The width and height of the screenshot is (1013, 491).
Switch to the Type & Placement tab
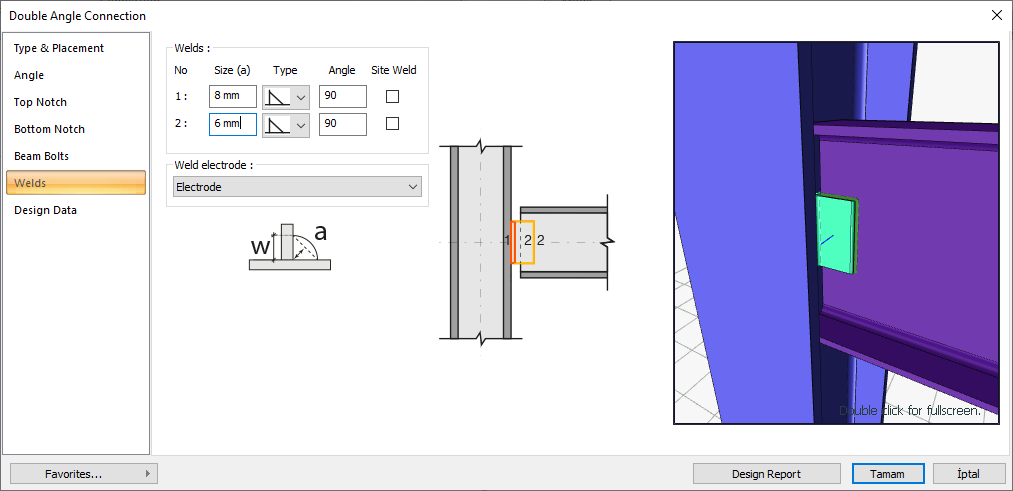(59, 48)
